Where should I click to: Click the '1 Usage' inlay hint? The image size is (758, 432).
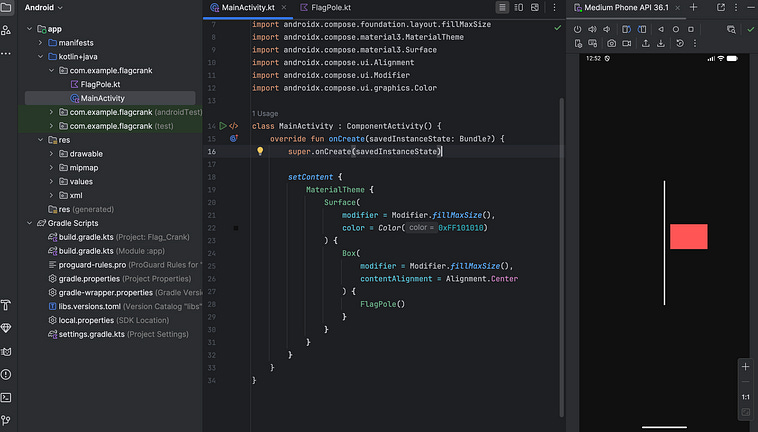265,114
